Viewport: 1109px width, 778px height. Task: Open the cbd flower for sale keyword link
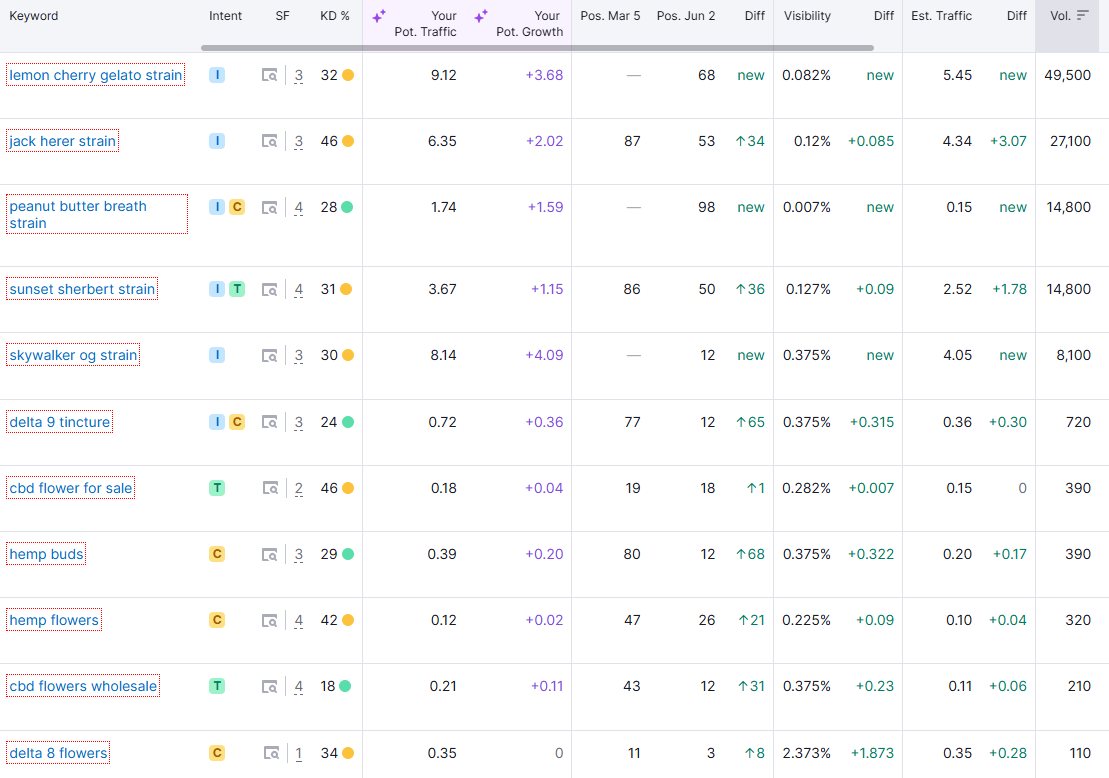click(71, 488)
